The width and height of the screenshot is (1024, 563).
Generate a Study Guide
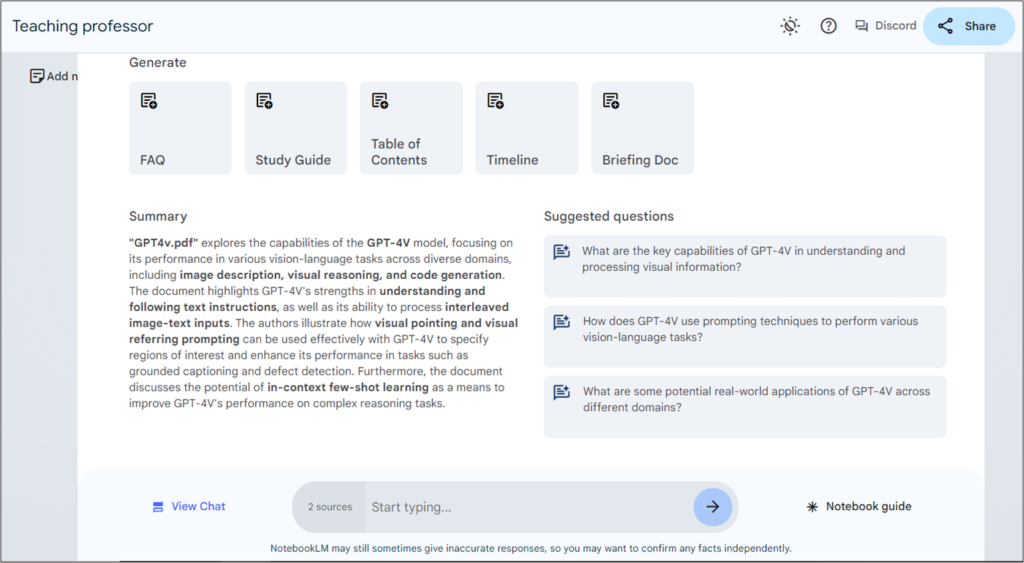click(296, 128)
